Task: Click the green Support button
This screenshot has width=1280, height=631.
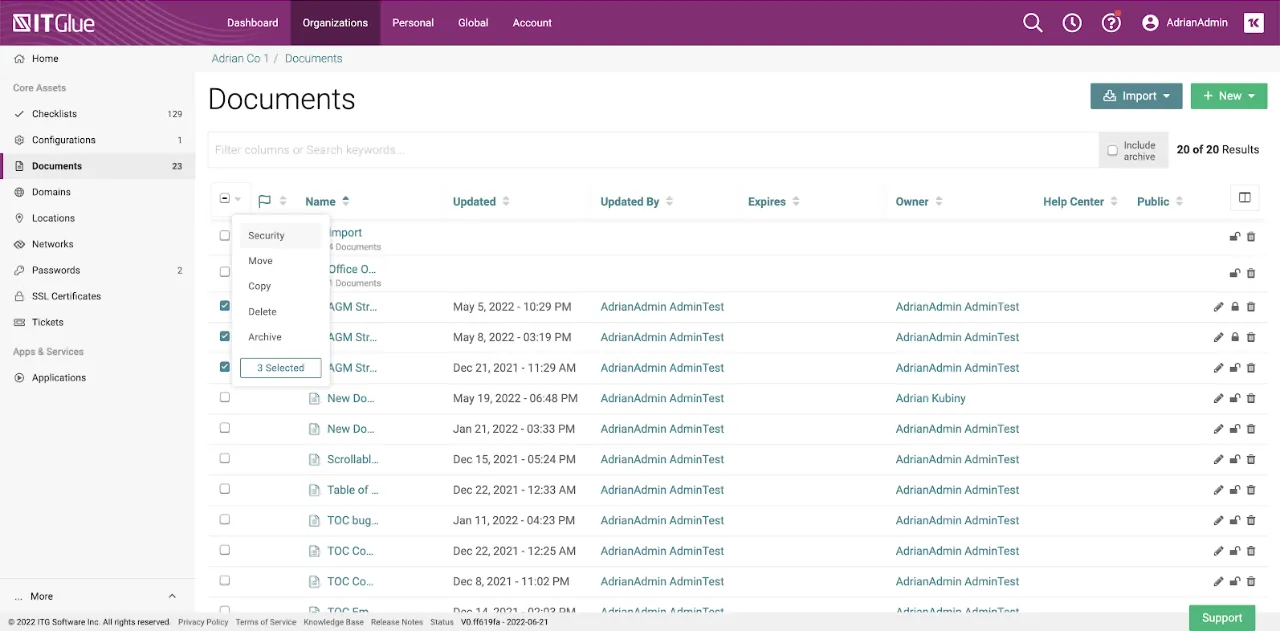Action: [x=1222, y=618]
